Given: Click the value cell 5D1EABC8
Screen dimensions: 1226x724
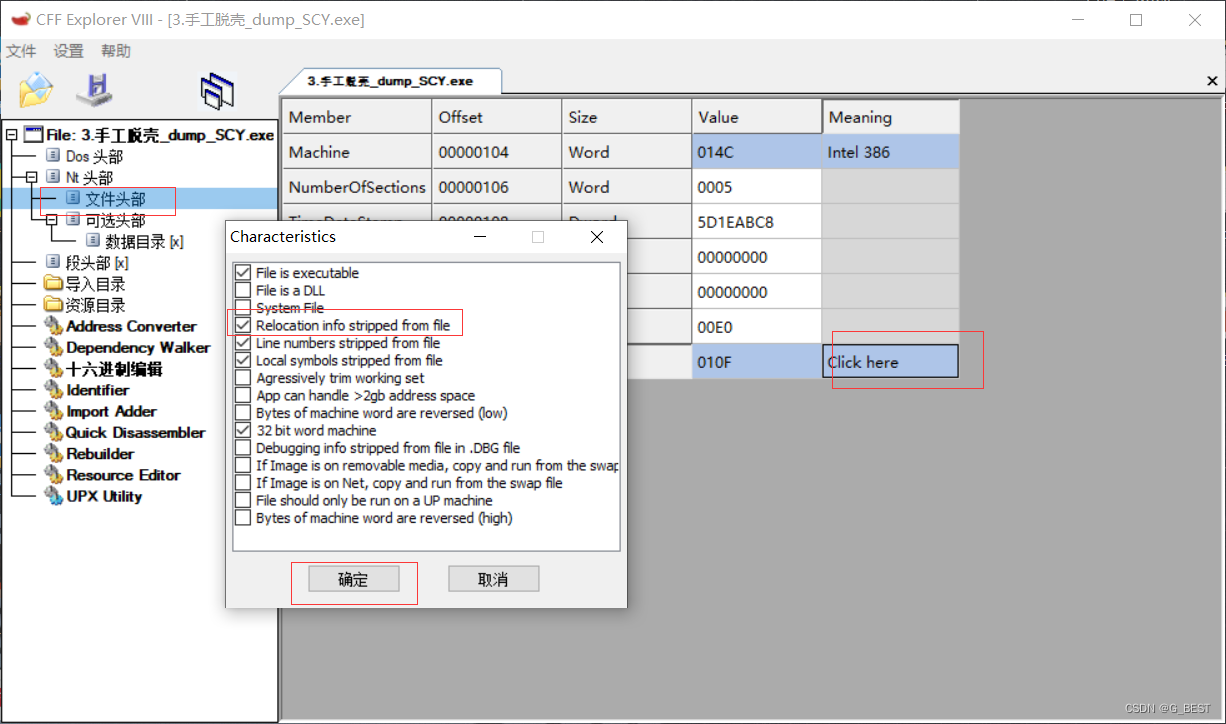Looking at the screenshot, I should coord(757,222).
